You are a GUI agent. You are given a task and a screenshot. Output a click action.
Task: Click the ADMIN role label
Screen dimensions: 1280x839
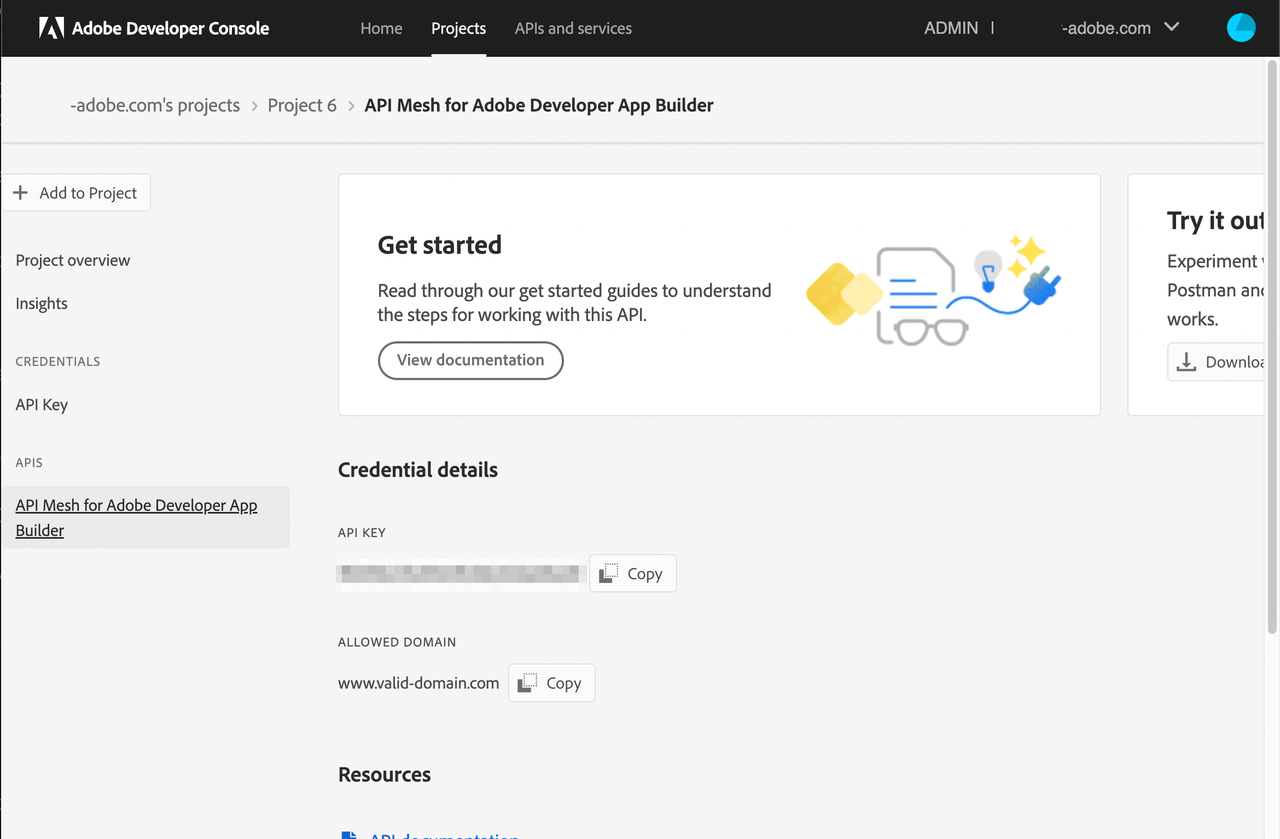(951, 28)
